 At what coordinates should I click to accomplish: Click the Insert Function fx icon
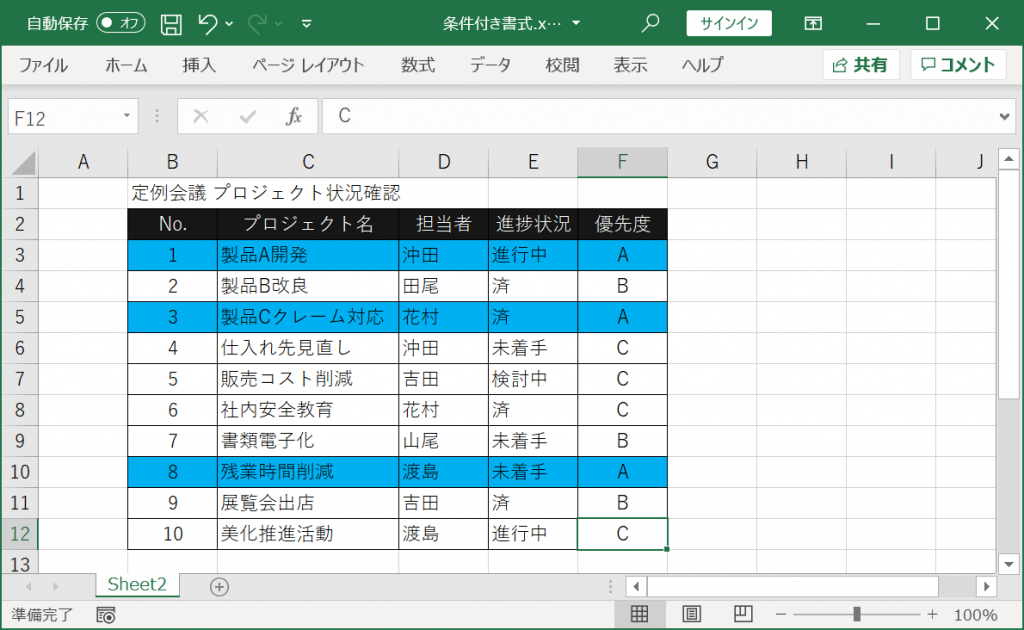[x=294, y=116]
